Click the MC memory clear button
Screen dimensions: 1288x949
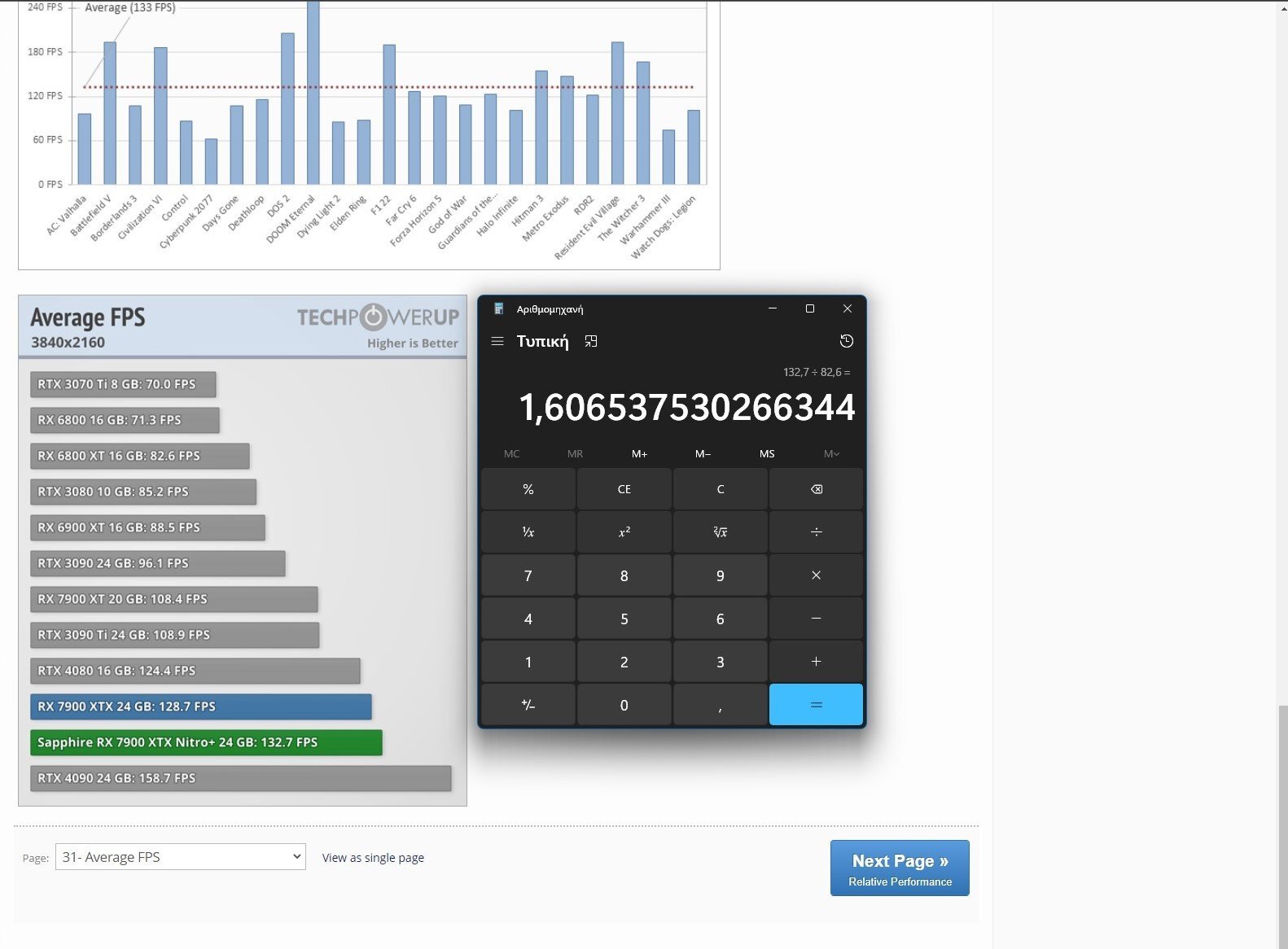(x=511, y=454)
